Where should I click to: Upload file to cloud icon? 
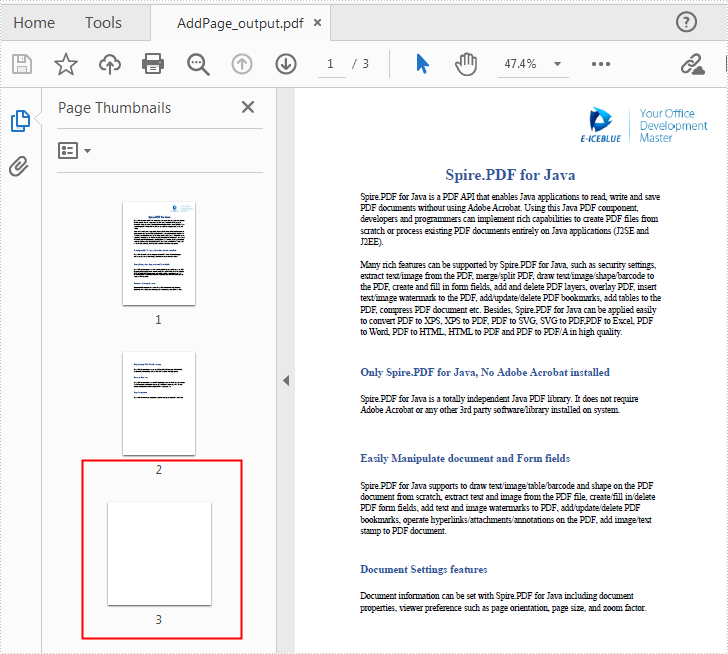[x=110, y=64]
